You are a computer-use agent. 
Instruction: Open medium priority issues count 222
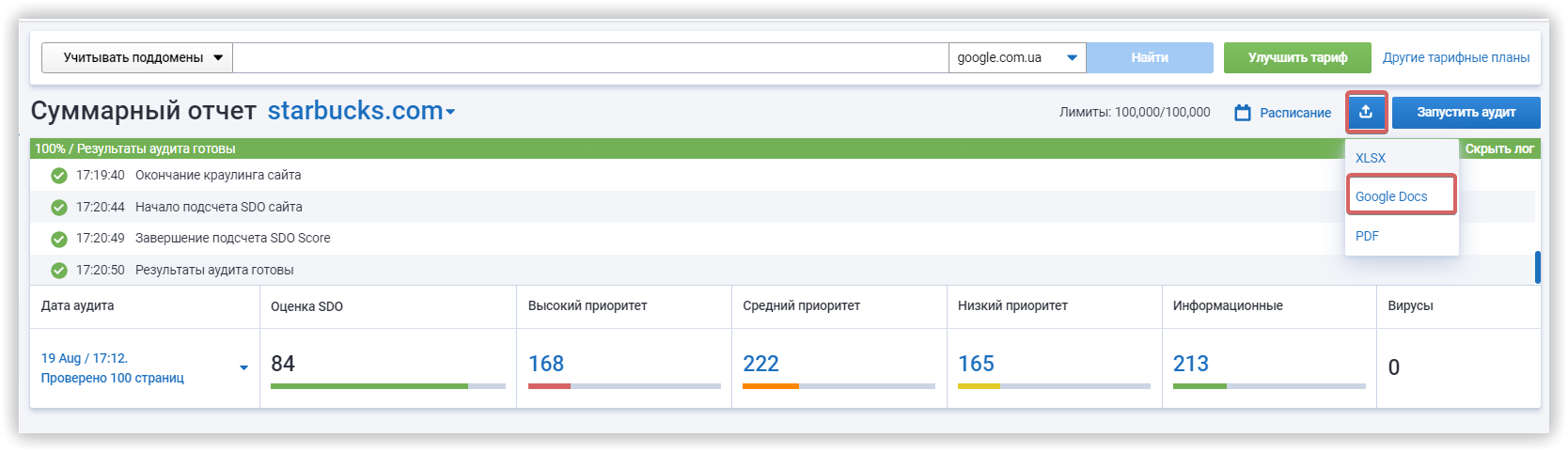click(x=760, y=364)
